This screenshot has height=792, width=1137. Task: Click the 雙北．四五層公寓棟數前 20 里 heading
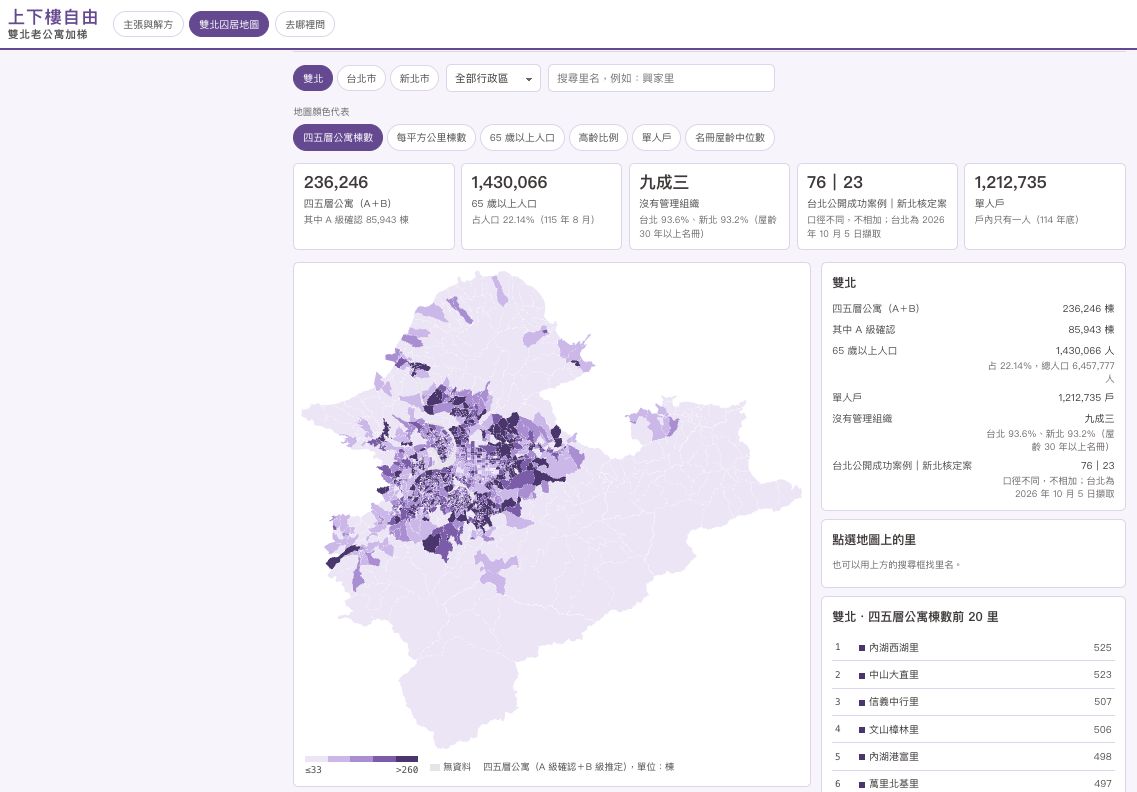pyautogui.click(x=915, y=616)
